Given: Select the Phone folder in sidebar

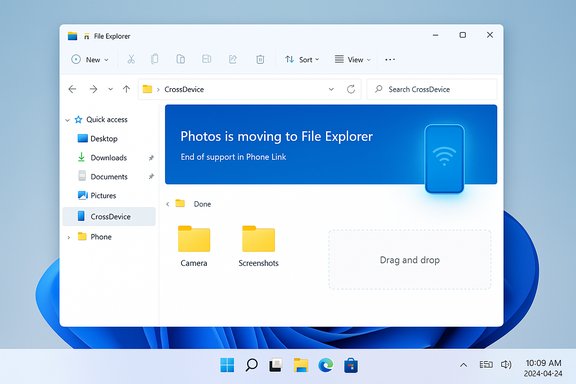Looking at the screenshot, I should click(94, 237).
